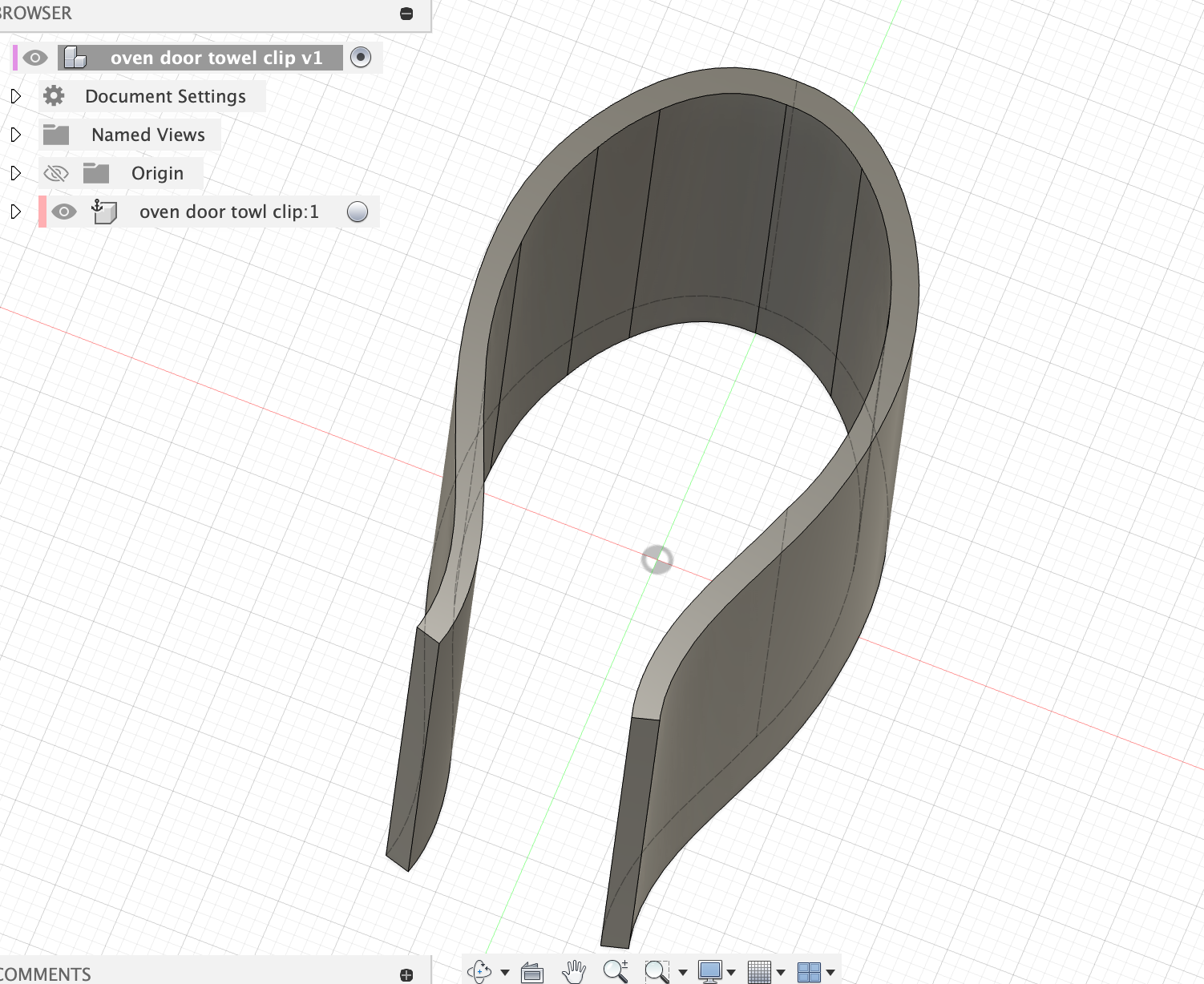This screenshot has width=1204, height=984.
Task: Open Grid and Snaps settings icon
Action: (759, 972)
